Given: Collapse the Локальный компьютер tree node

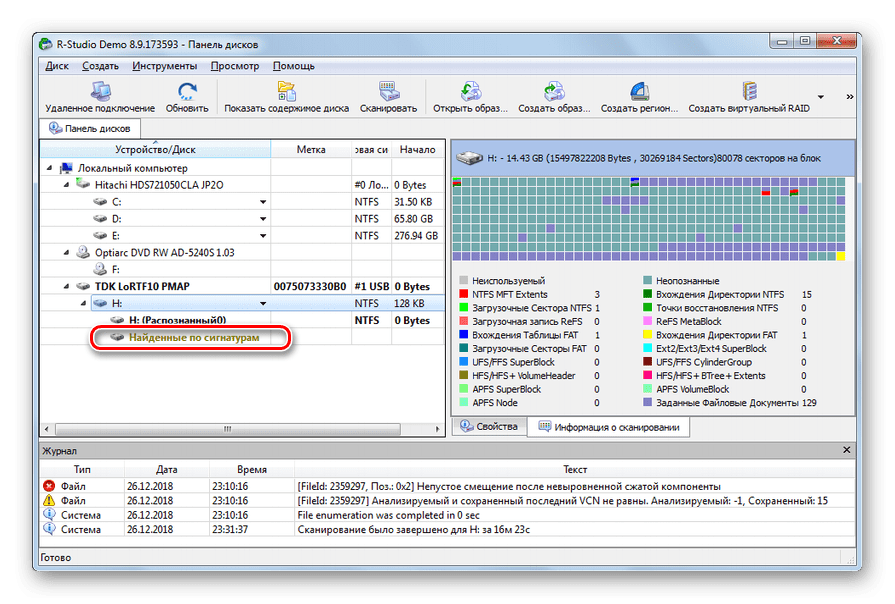Looking at the screenshot, I should [51, 168].
